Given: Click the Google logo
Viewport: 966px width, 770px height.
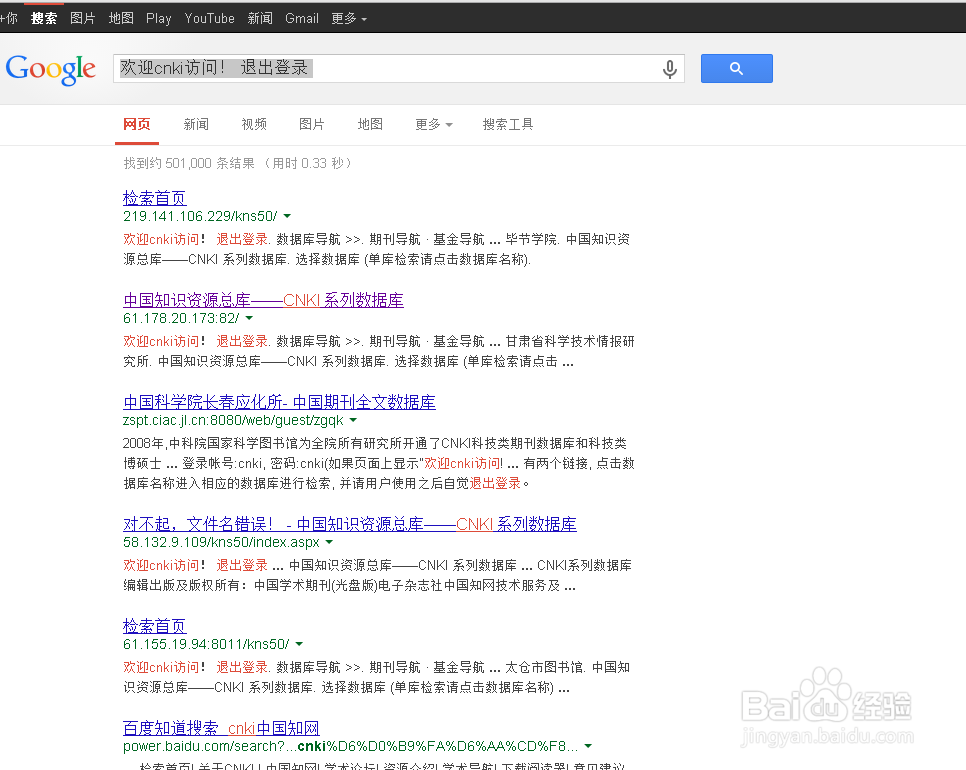Looking at the screenshot, I should tap(51, 69).
